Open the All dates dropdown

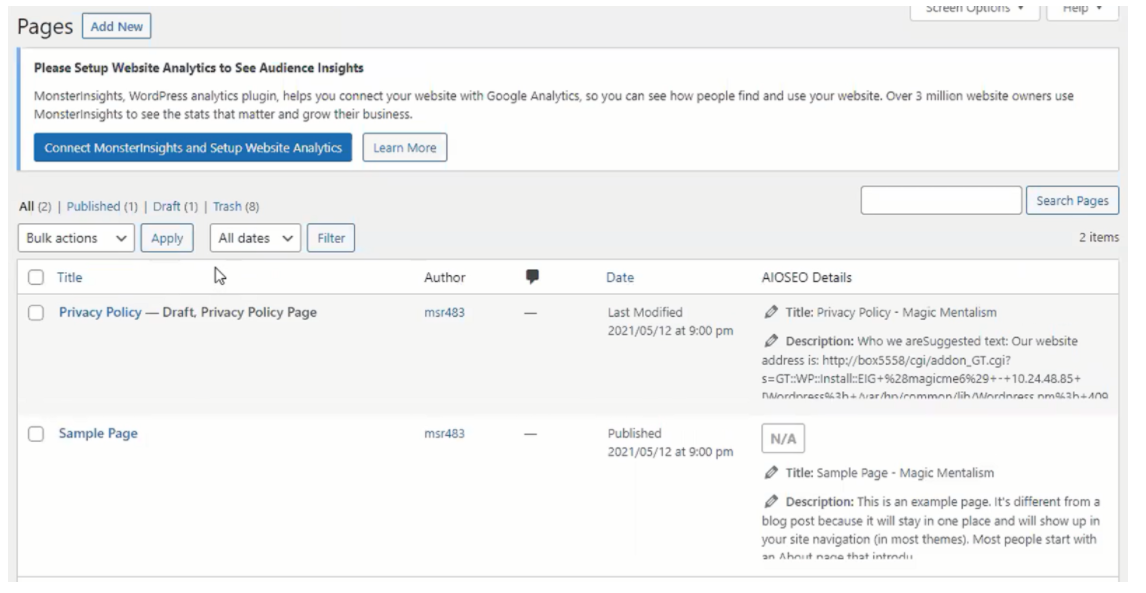(x=255, y=238)
